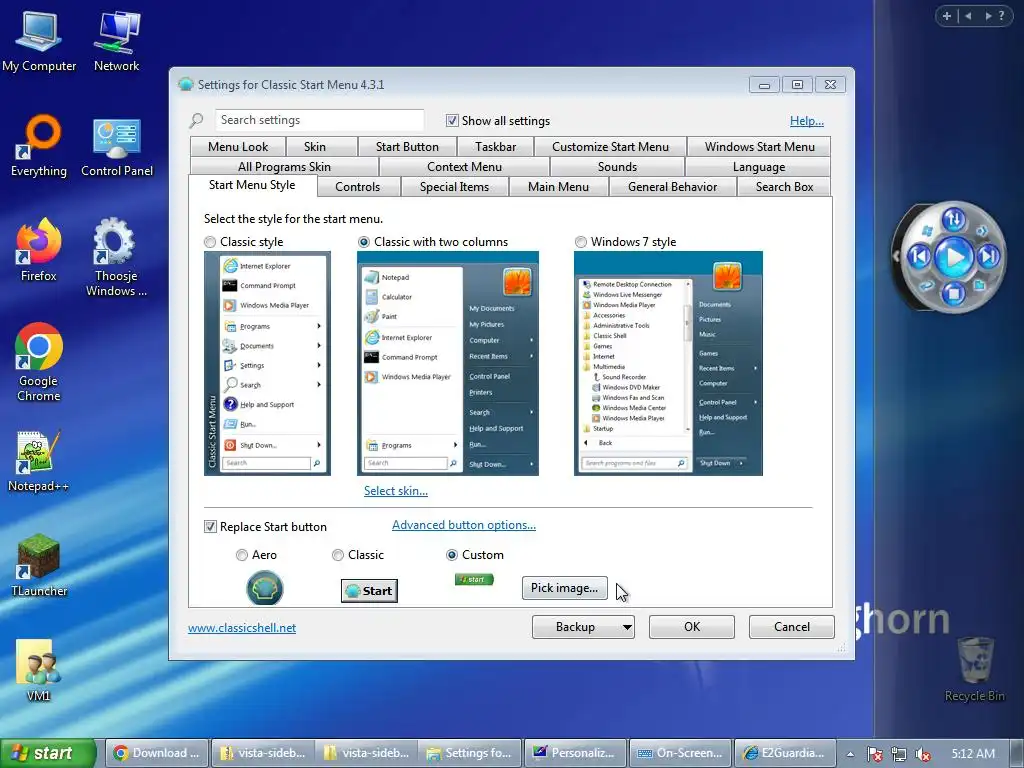Open the Language tab
Image resolution: width=1024 pixels, height=768 pixels.
point(759,167)
